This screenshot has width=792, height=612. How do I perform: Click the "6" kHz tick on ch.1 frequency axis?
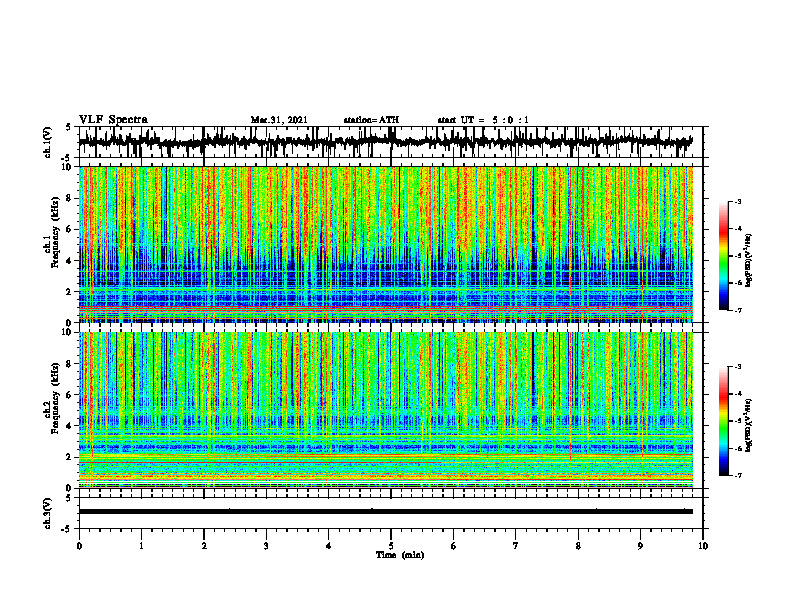click(70, 229)
